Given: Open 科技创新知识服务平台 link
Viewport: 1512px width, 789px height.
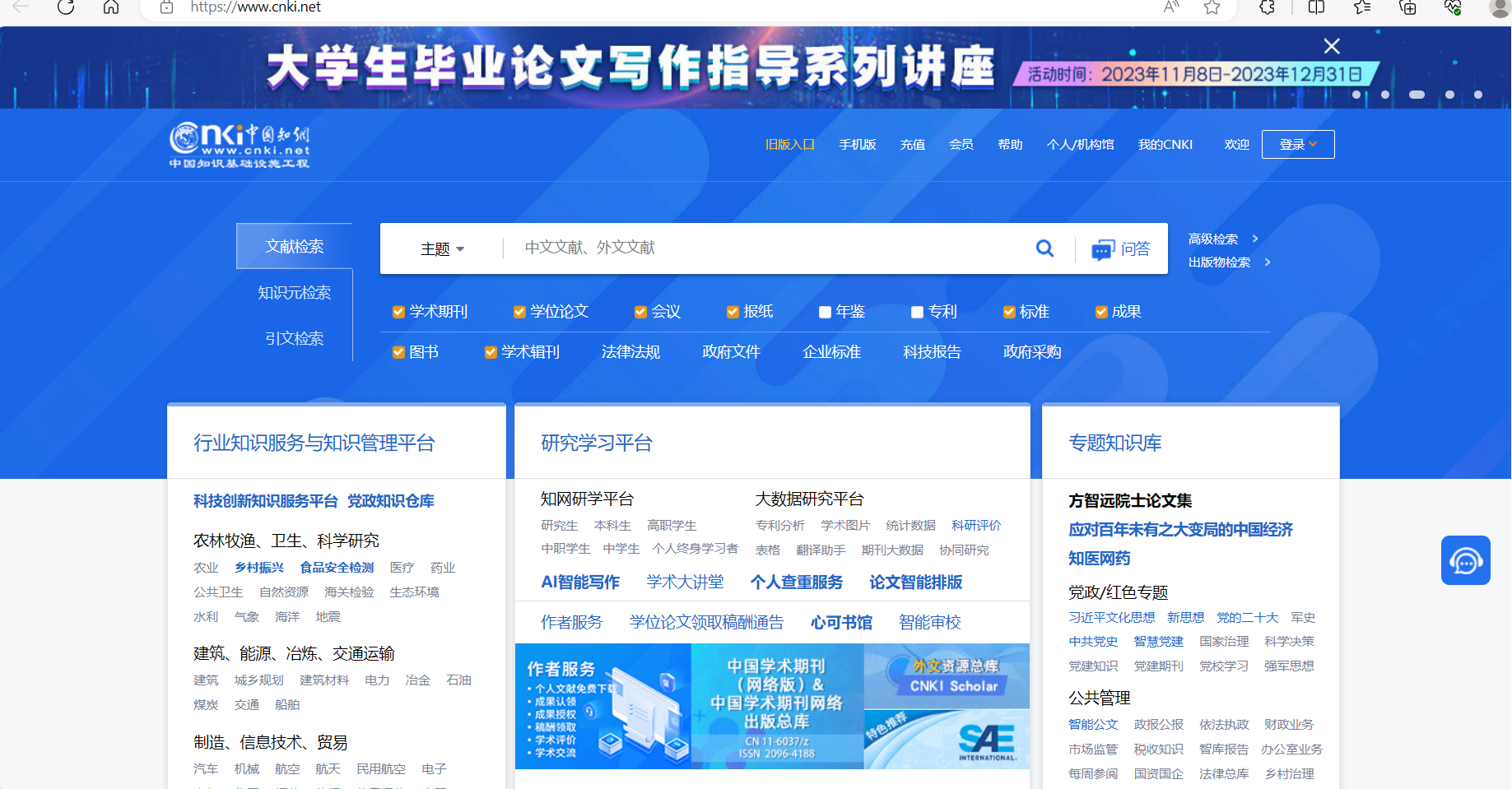Looking at the screenshot, I should pos(266,501).
